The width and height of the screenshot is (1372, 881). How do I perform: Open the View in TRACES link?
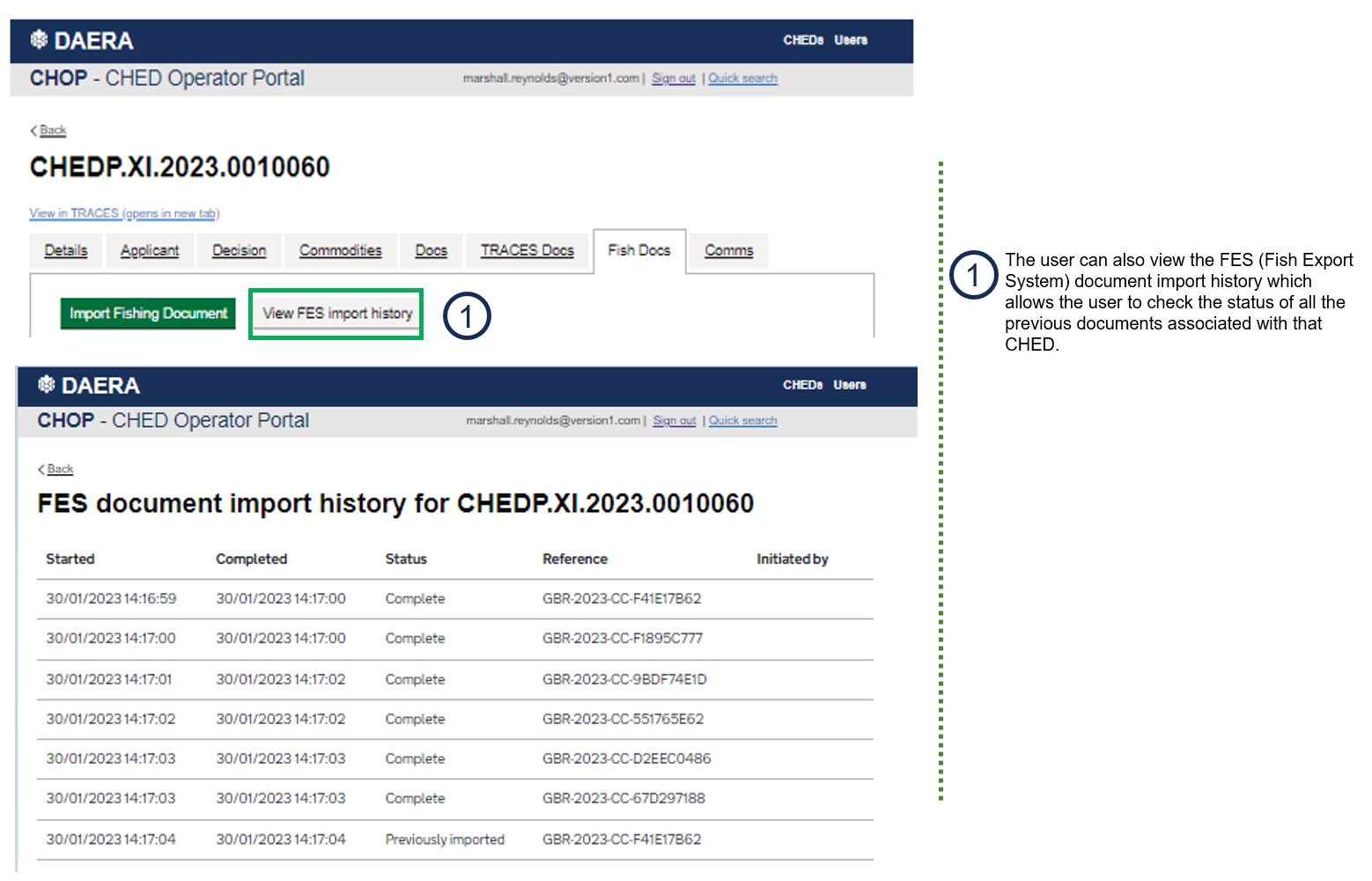click(124, 213)
